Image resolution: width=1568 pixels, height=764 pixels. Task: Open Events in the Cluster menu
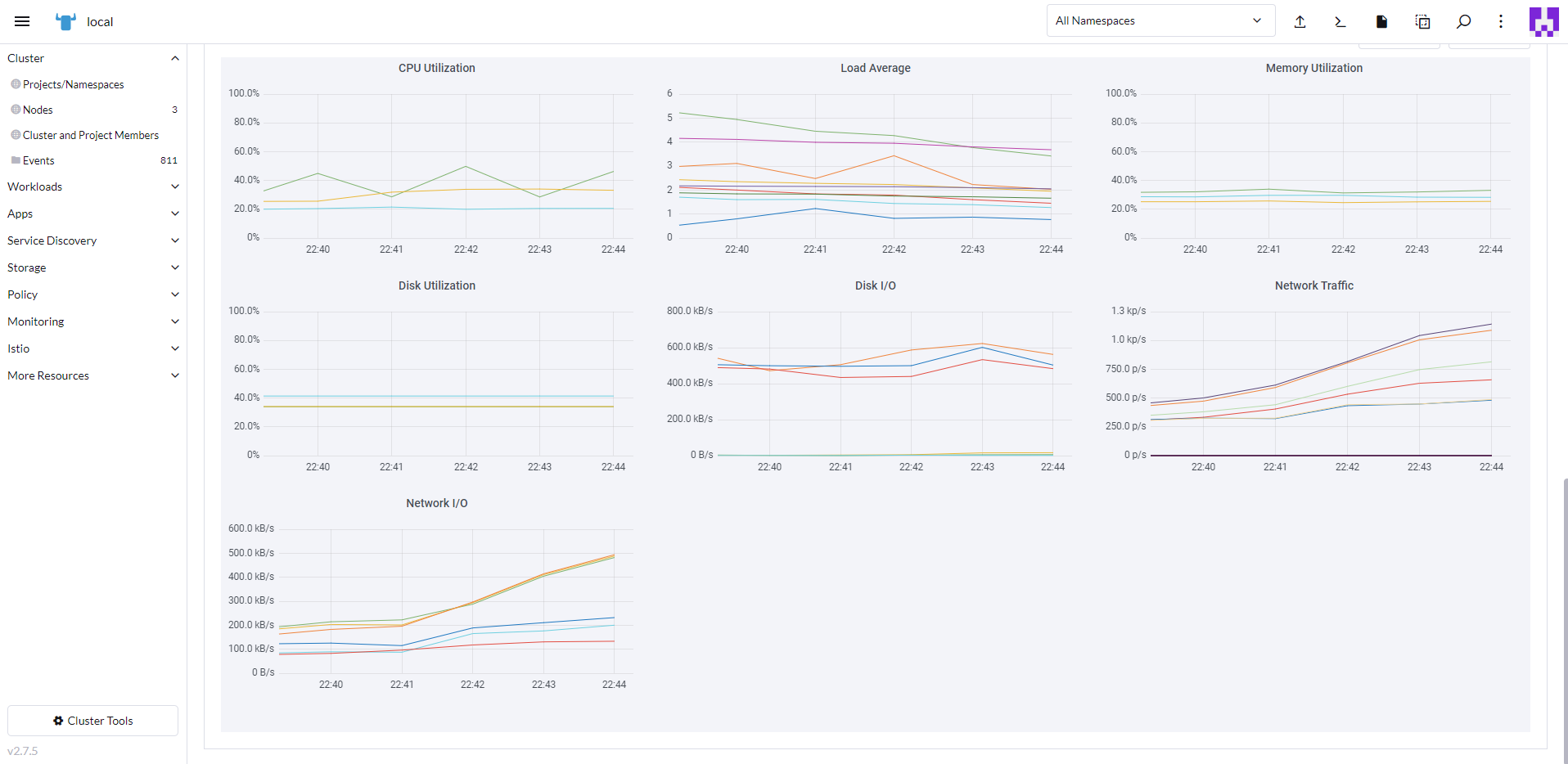pyautogui.click(x=38, y=160)
